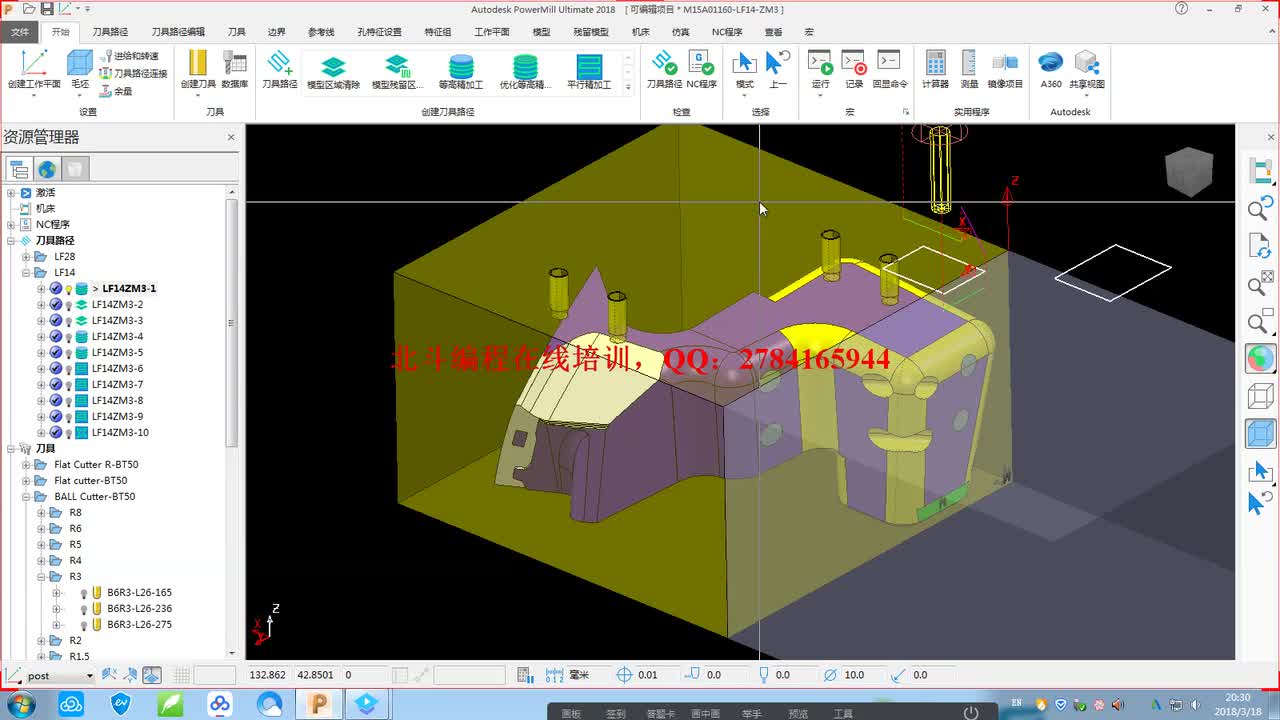Select the BALL Cutter-BT50 folder entry

pos(94,497)
